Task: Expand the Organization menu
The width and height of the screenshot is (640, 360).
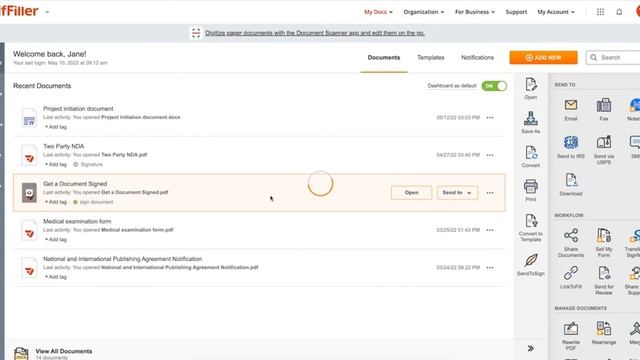Action: point(424,12)
